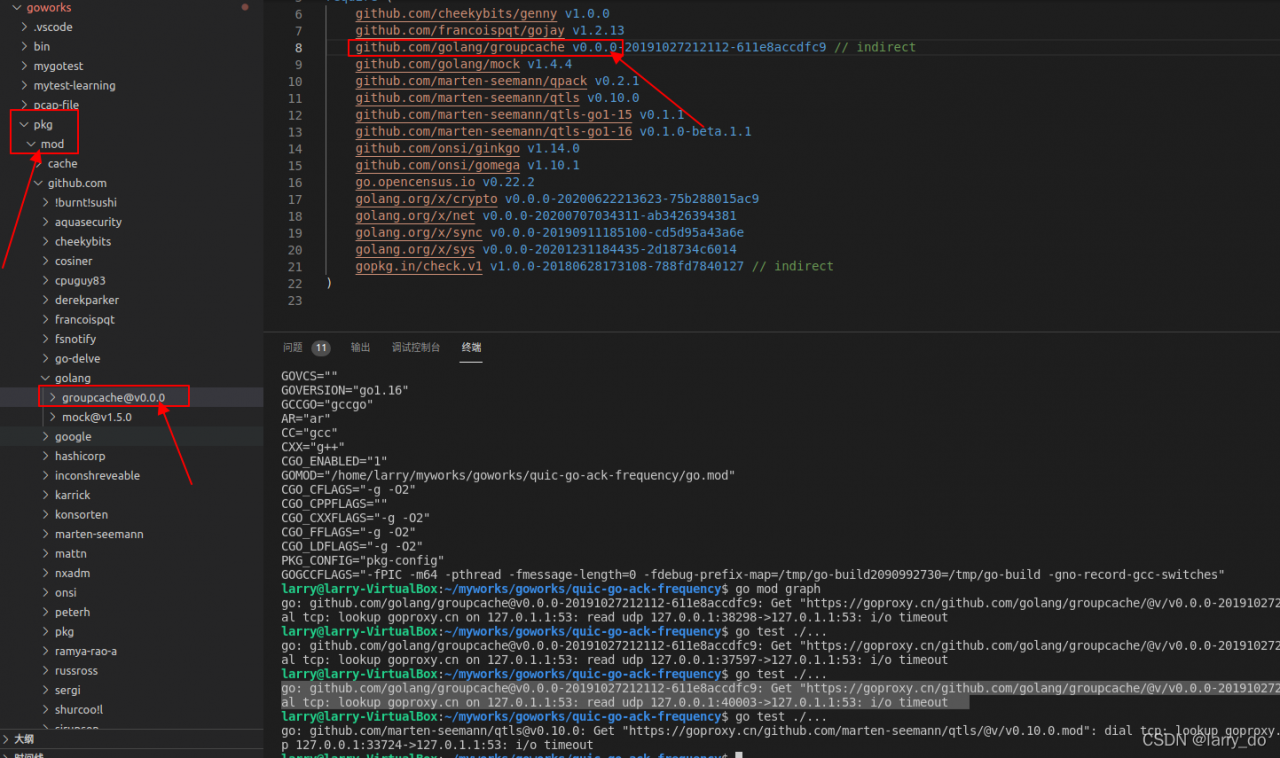Follow the golang.org/x/sync link
1280x758 pixels.
pos(418,233)
